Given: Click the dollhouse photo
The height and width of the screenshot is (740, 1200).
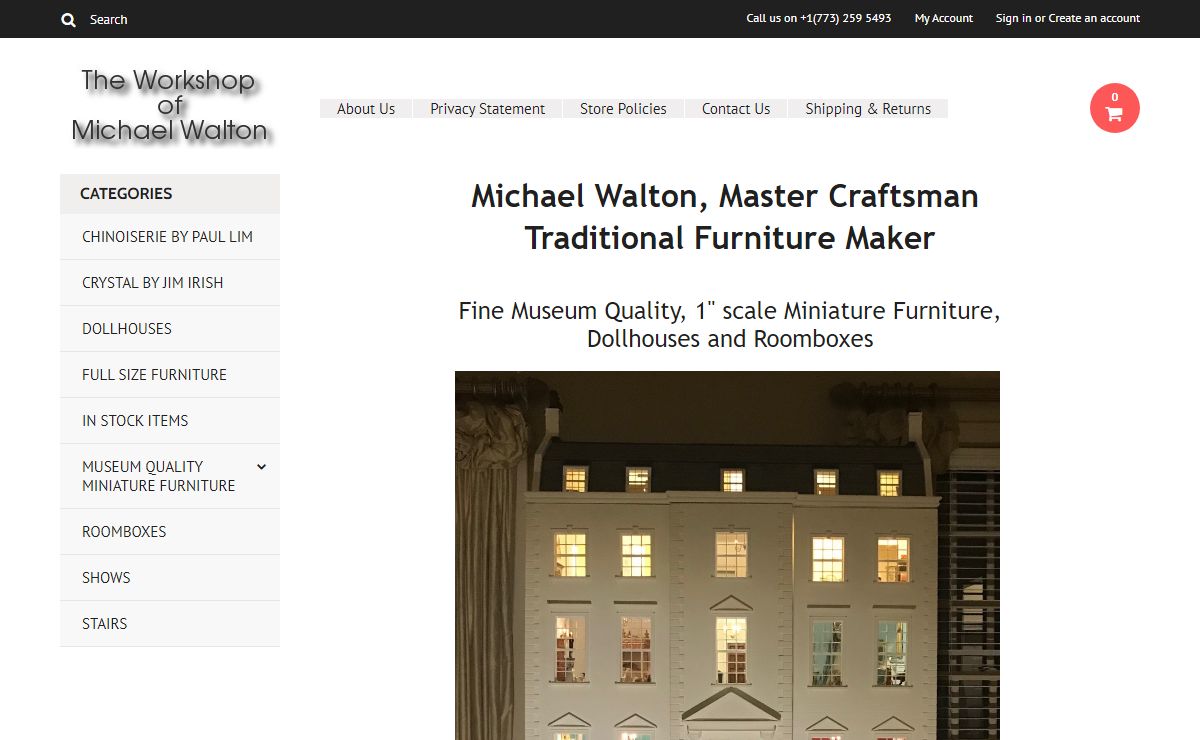Looking at the screenshot, I should 727,556.
